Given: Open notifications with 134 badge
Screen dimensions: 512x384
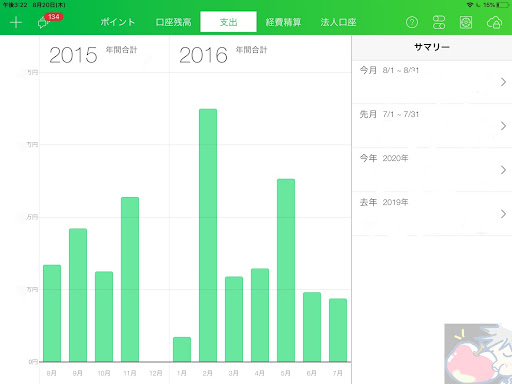Looking at the screenshot, I should (48, 21).
